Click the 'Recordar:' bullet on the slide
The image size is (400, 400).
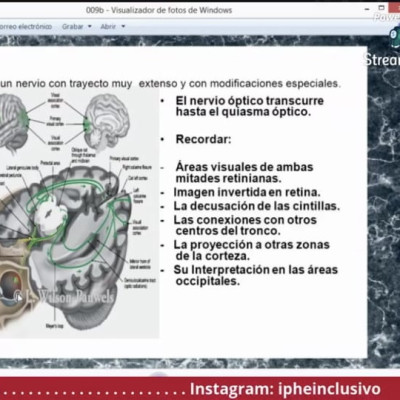tap(203, 139)
